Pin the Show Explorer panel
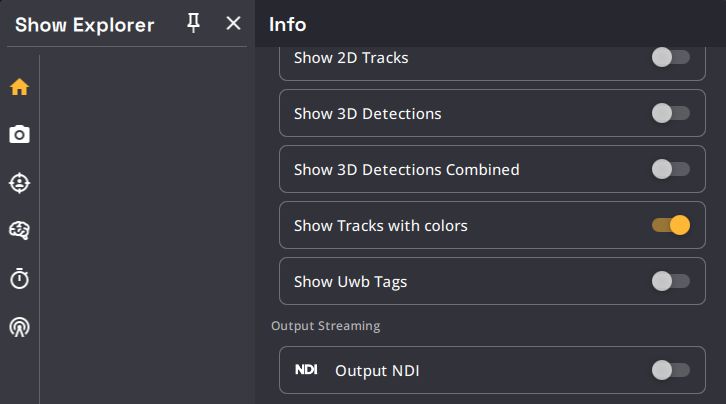 tap(194, 23)
